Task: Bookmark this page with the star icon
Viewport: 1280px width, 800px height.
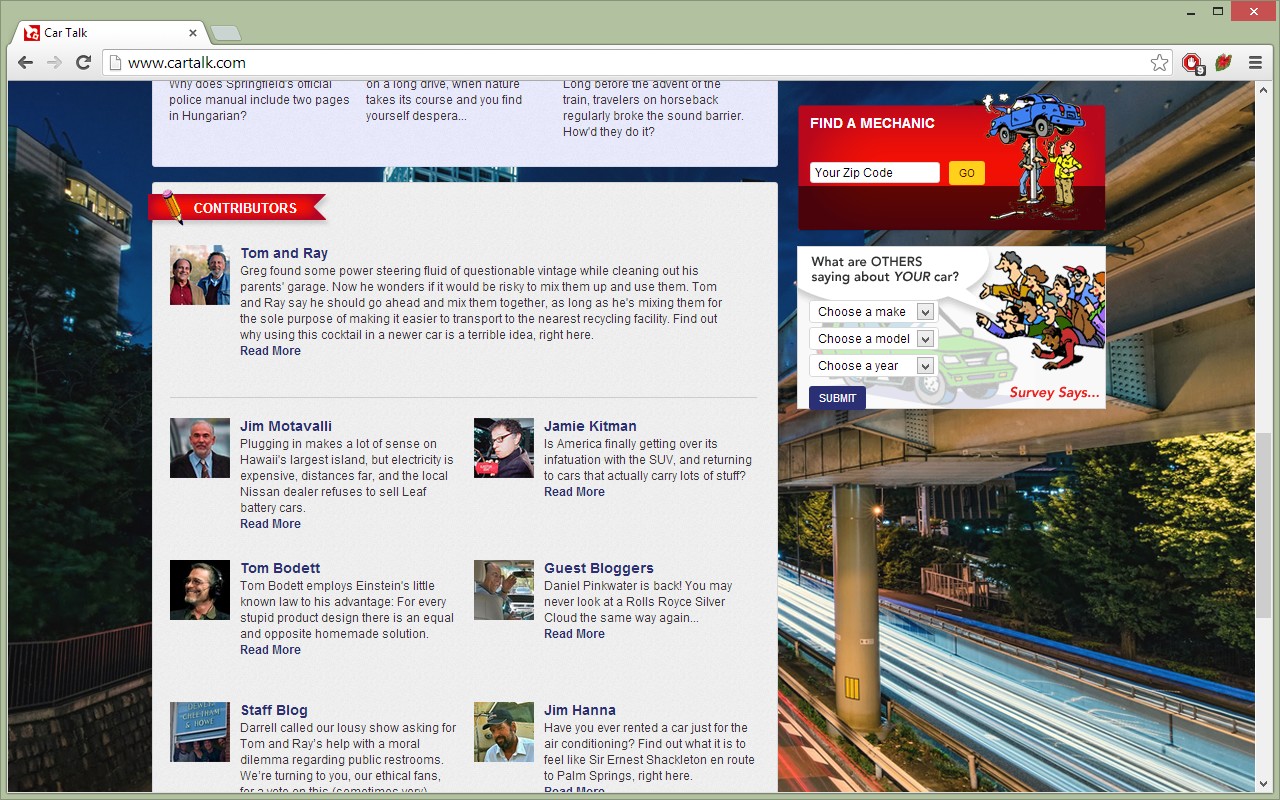Action: coord(1159,63)
